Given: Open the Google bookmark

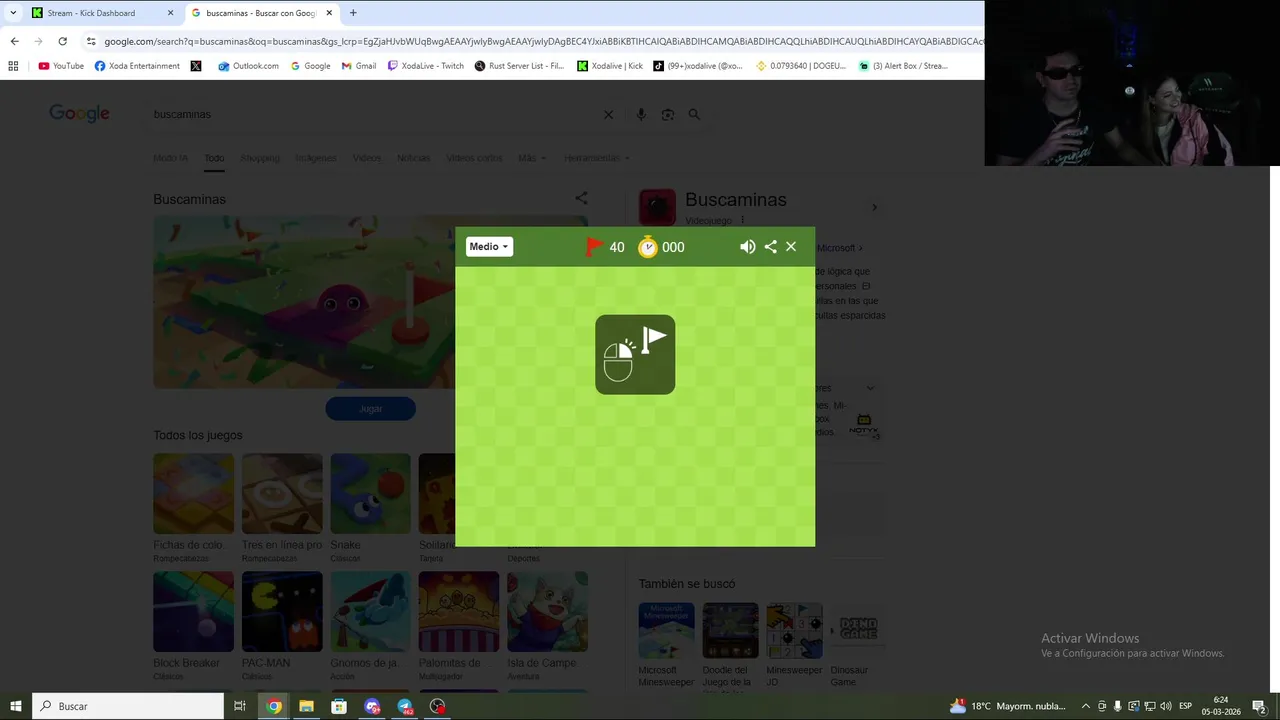Looking at the screenshot, I should point(310,66).
